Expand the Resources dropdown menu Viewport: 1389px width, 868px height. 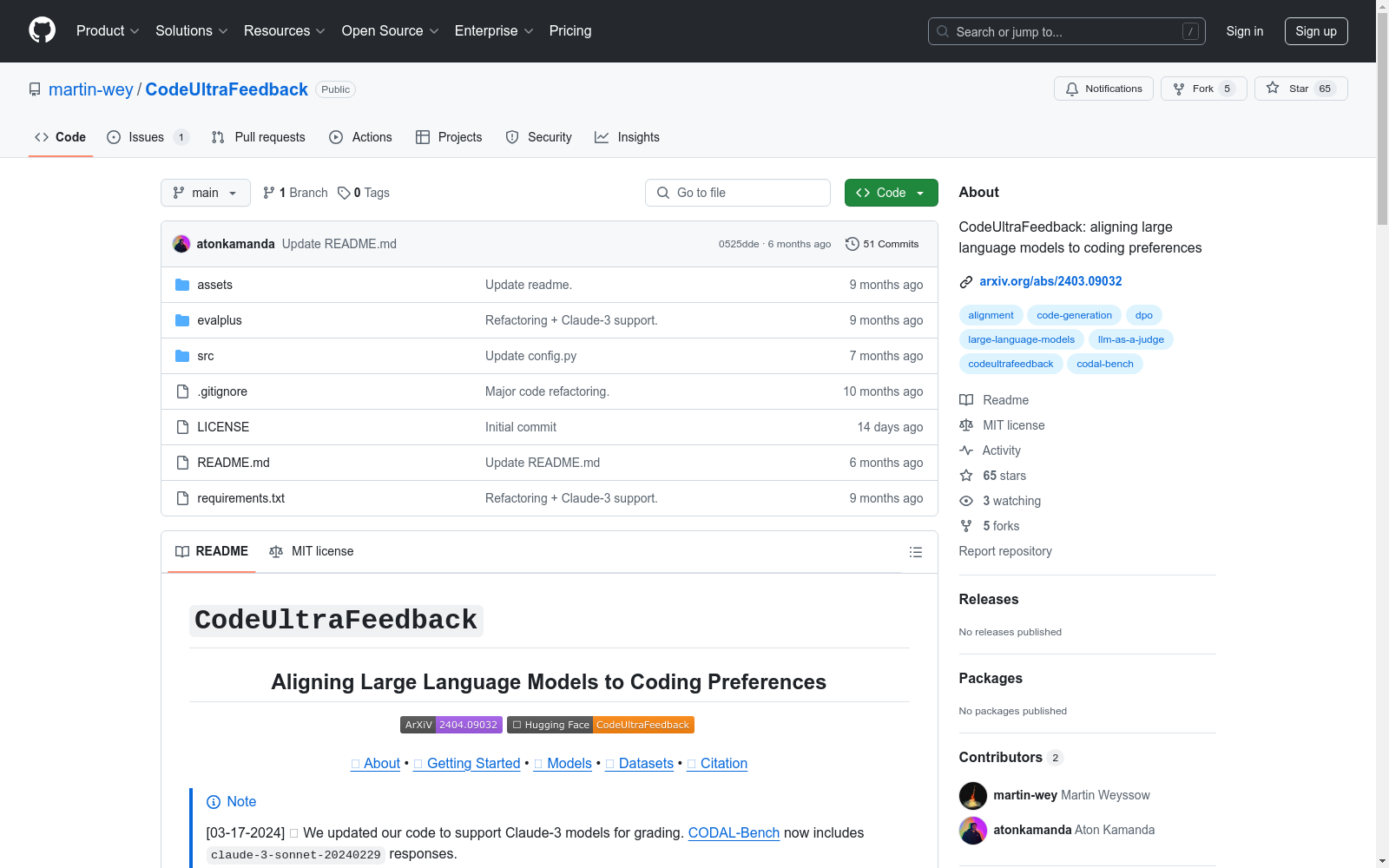[285, 30]
